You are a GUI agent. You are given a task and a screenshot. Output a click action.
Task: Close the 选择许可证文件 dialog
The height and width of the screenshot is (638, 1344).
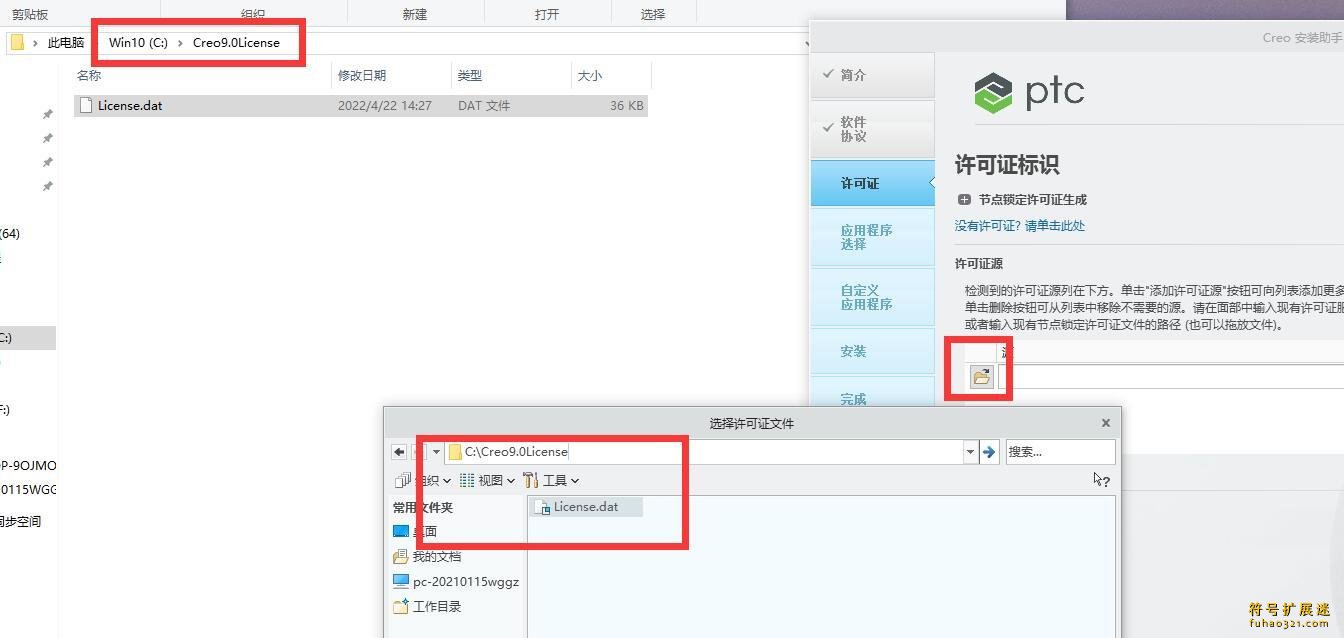(x=1106, y=423)
